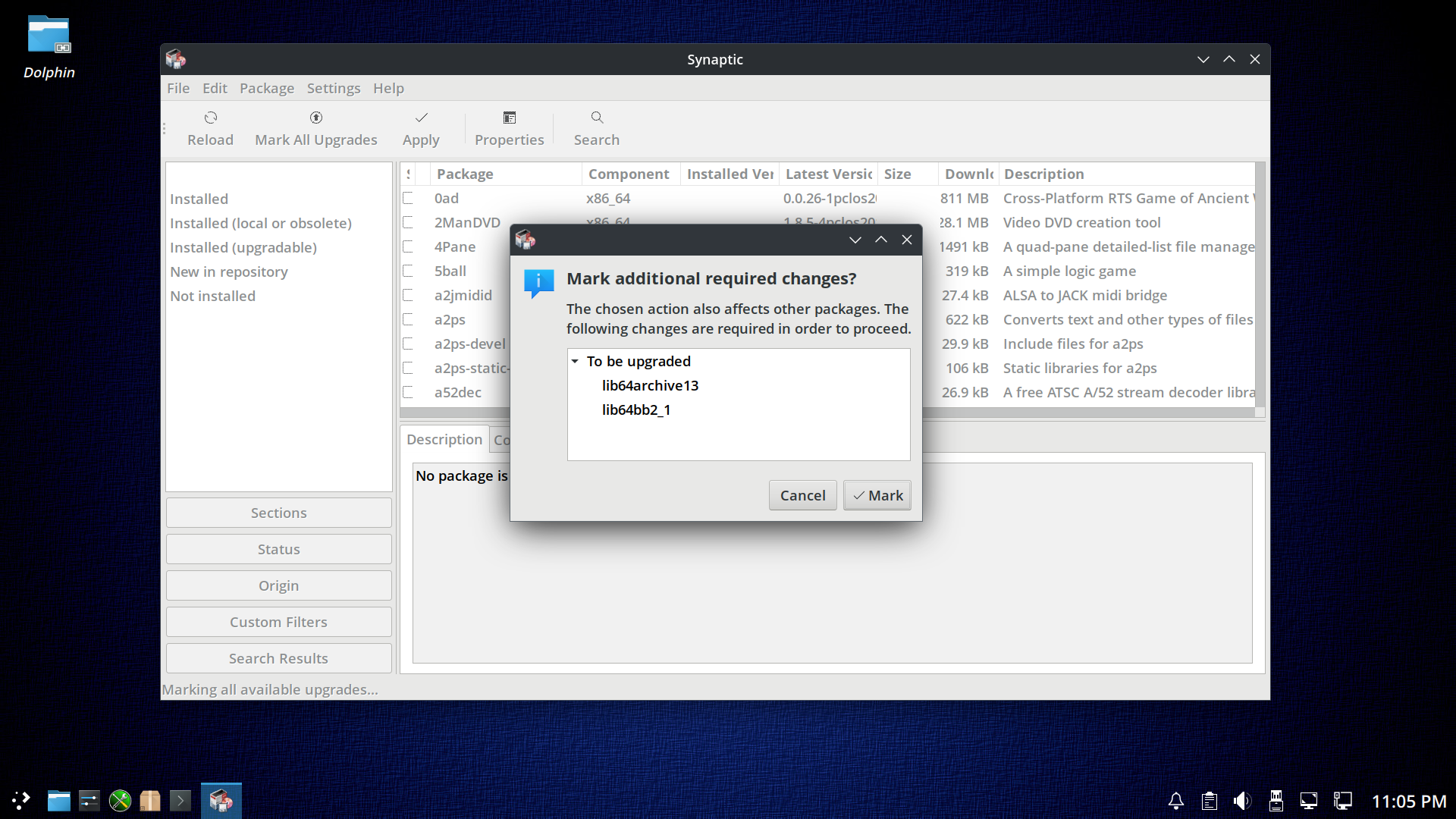Open the File menu
Image resolution: width=1456 pixels, height=819 pixels.
click(178, 88)
